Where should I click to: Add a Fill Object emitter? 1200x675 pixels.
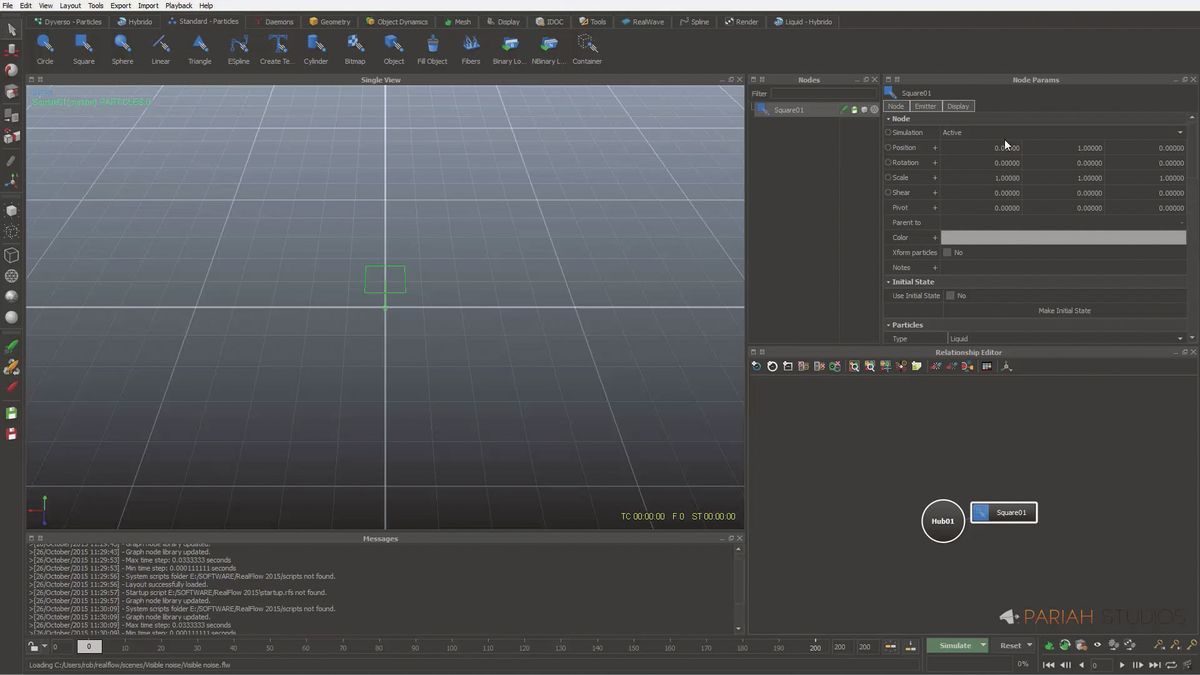432,47
